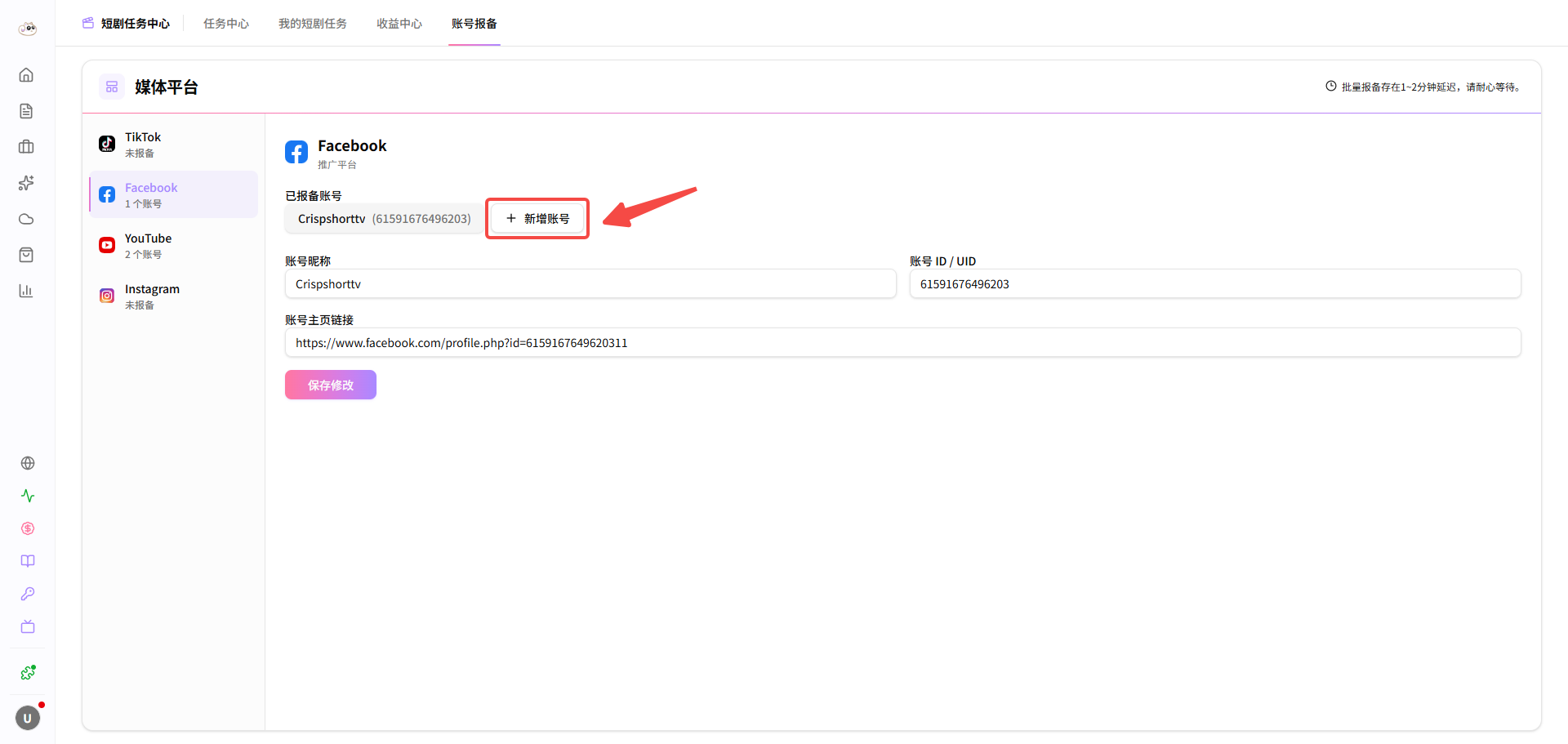Click the 账号主页链接 input field

903,343
